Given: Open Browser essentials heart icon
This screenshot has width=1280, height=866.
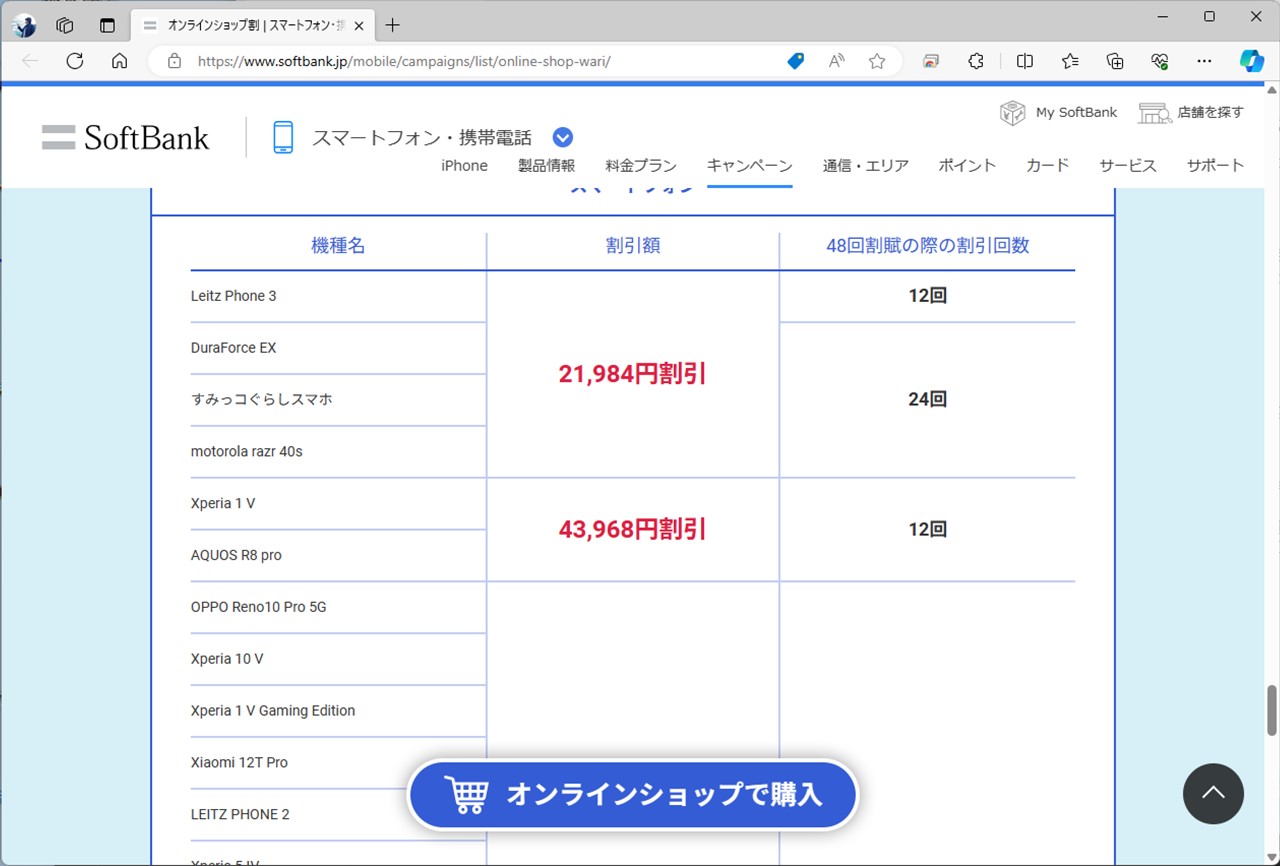Looking at the screenshot, I should click(x=1160, y=61).
